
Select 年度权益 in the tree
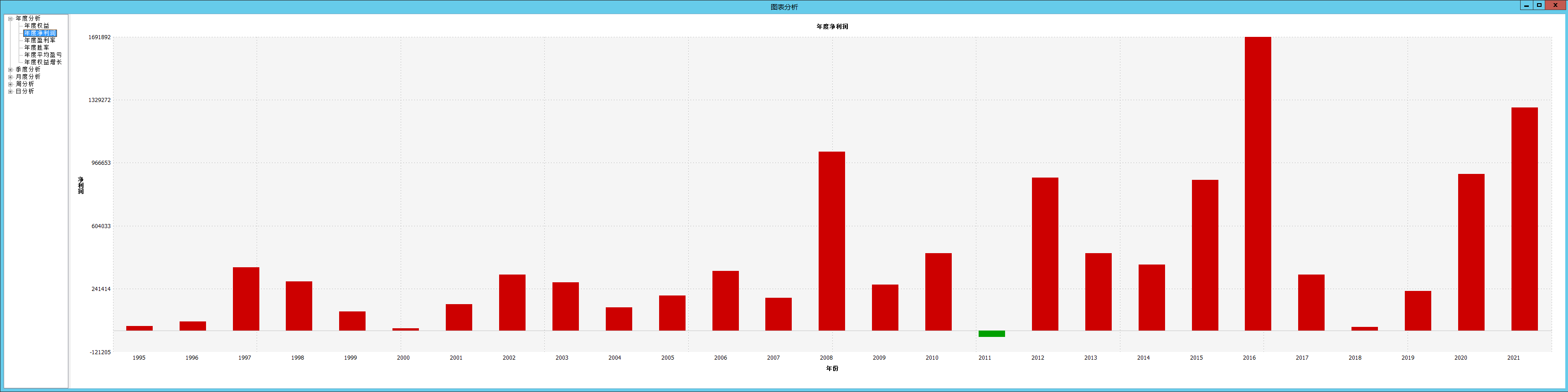(36, 26)
